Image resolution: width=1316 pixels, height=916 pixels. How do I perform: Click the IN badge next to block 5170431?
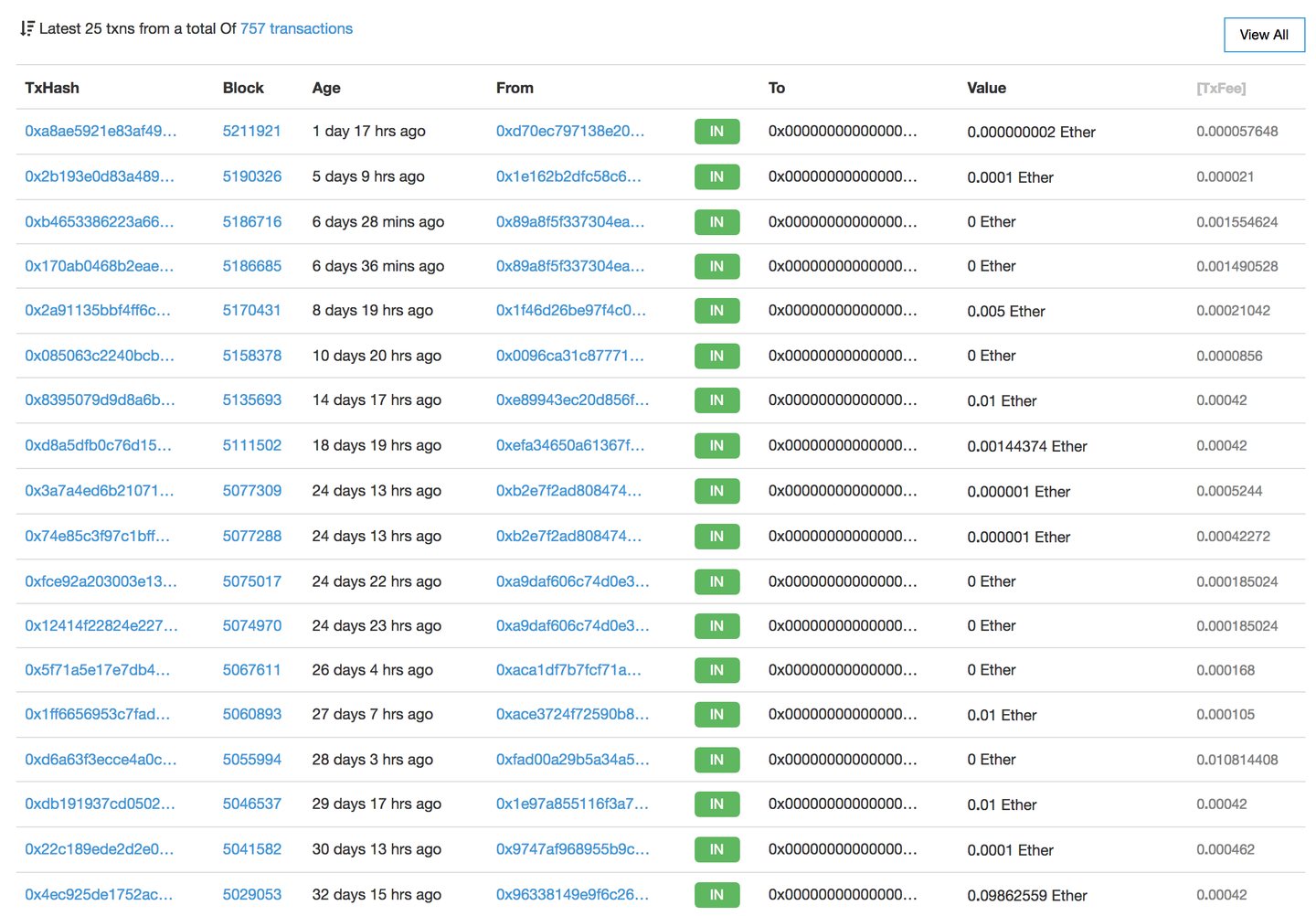point(716,311)
